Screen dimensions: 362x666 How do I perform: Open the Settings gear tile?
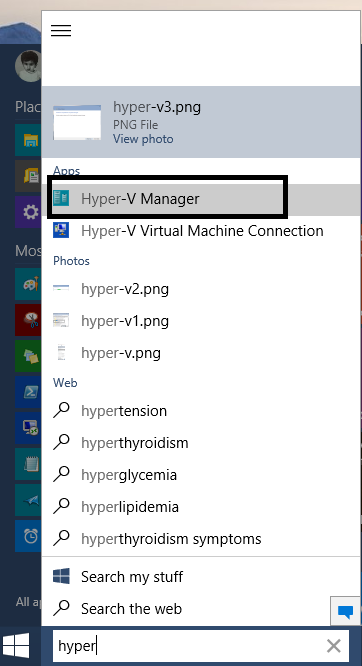(x=28, y=212)
